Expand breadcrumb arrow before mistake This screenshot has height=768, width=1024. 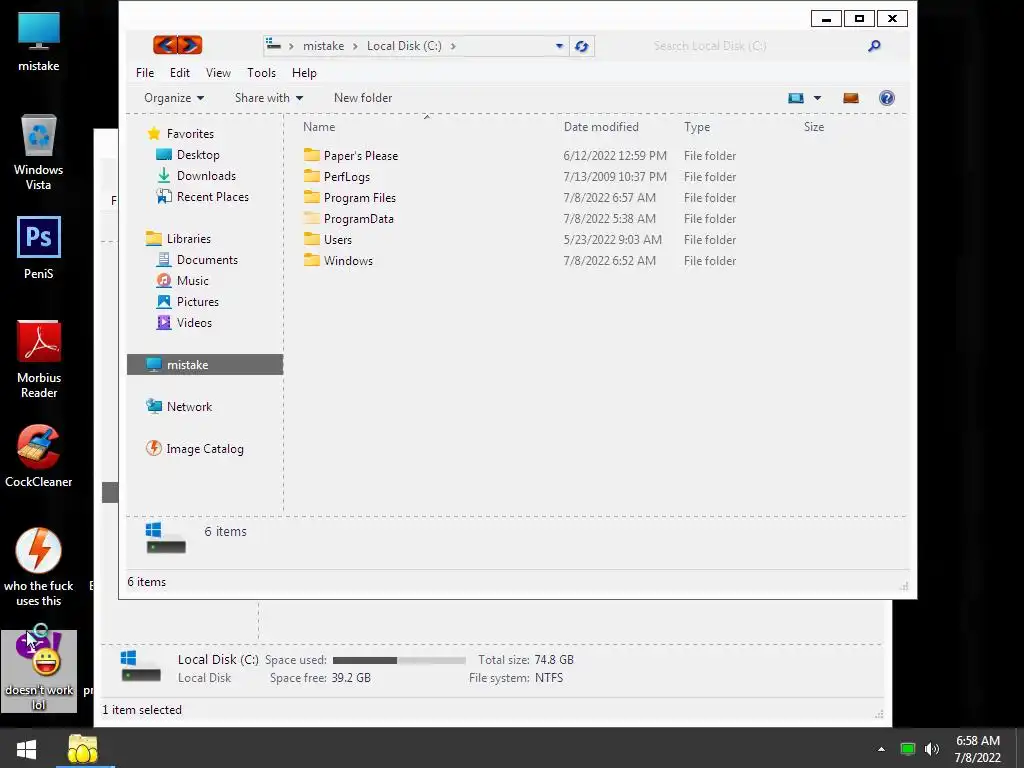(291, 46)
